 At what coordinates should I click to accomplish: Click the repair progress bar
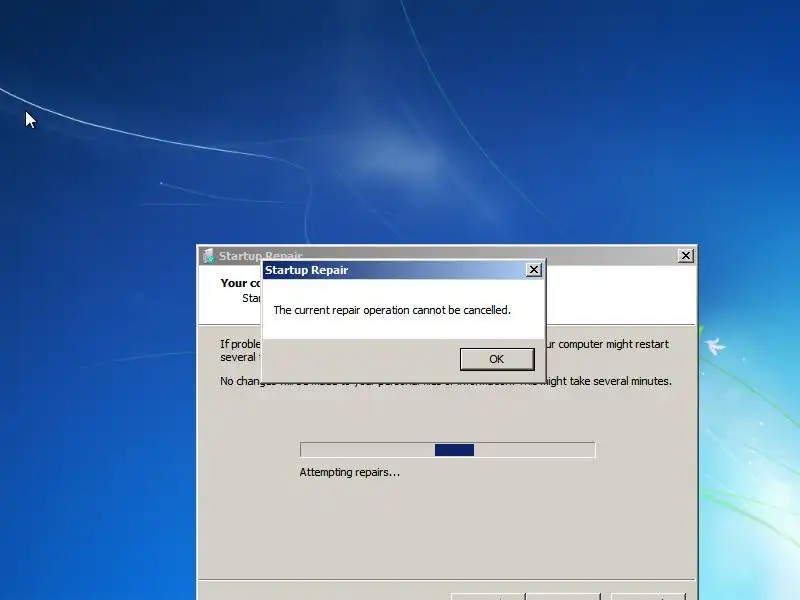point(447,450)
